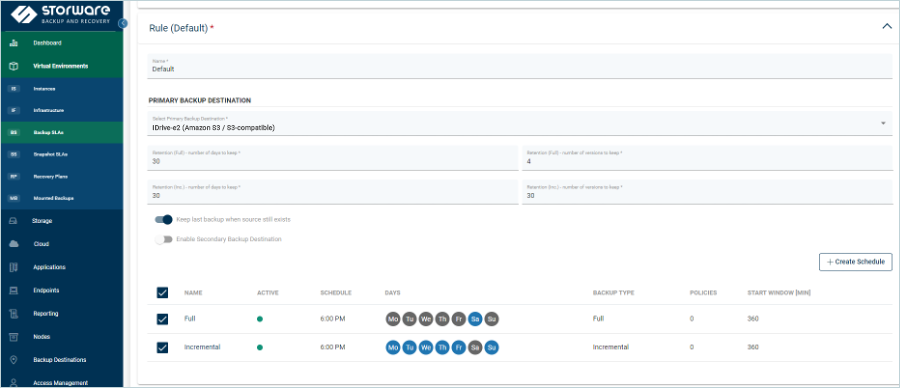The width and height of the screenshot is (900, 388).
Task: Click the Create Schedule button
Action: [856, 262]
